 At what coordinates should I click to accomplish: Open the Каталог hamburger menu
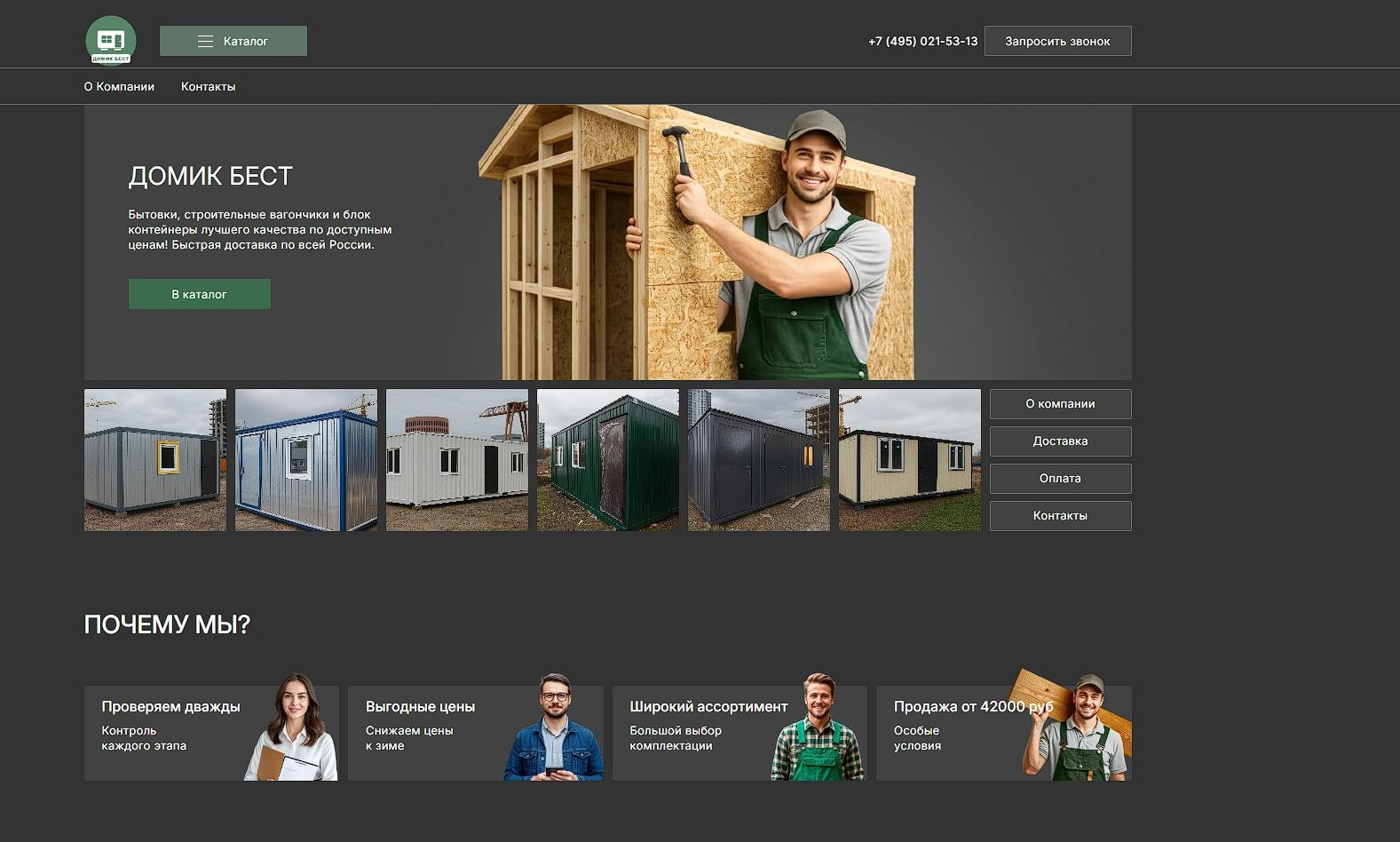(233, 41)
